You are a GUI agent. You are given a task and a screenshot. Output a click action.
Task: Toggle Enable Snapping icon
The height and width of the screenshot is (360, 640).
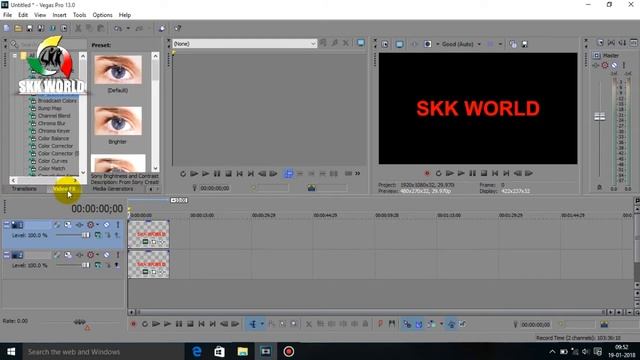point(407,324)
